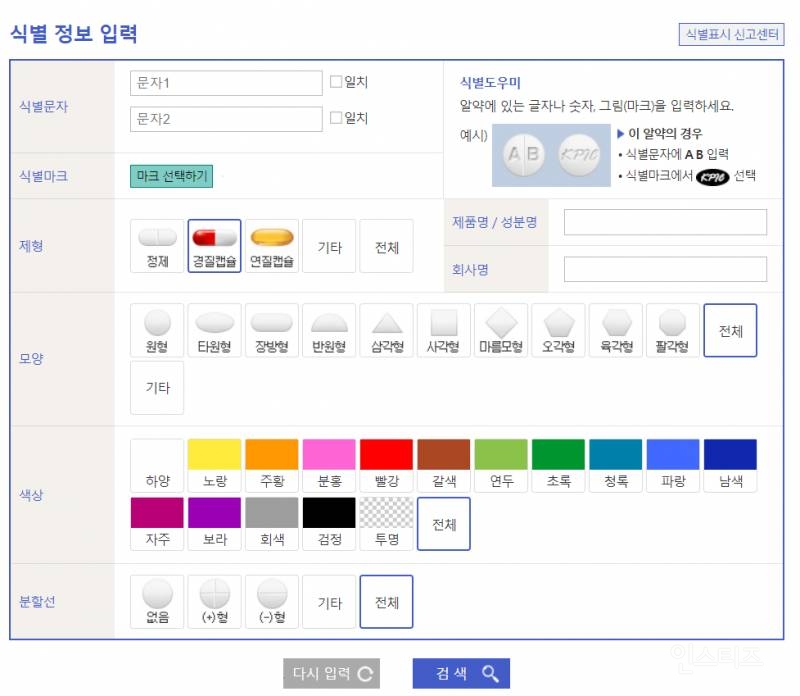Select the 육각형 hexagon shape icon
Image resolution: width=800 pixels, height=696 pixels.
click(x=616, y=330)
